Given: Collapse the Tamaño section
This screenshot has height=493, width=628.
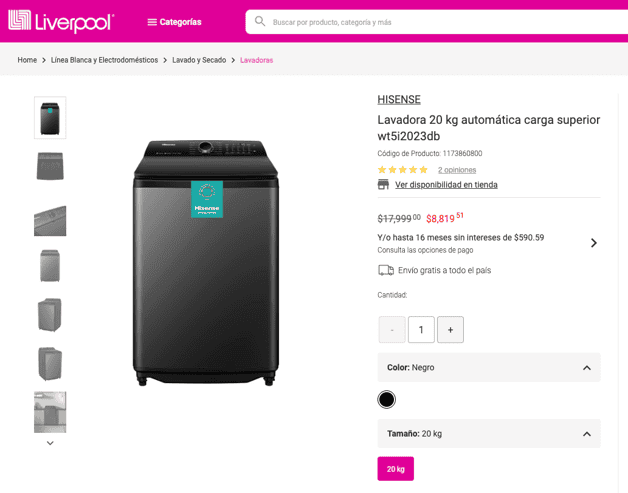Looking at the screenshot, I should 586,434.
